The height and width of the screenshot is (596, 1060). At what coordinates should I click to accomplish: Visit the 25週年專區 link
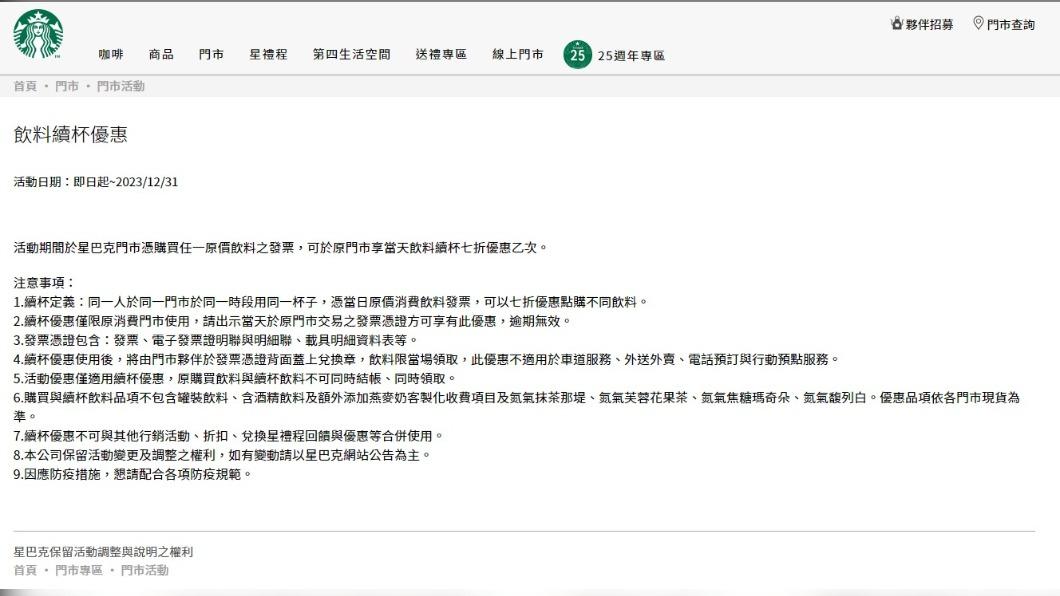click(x=631, y=55)
